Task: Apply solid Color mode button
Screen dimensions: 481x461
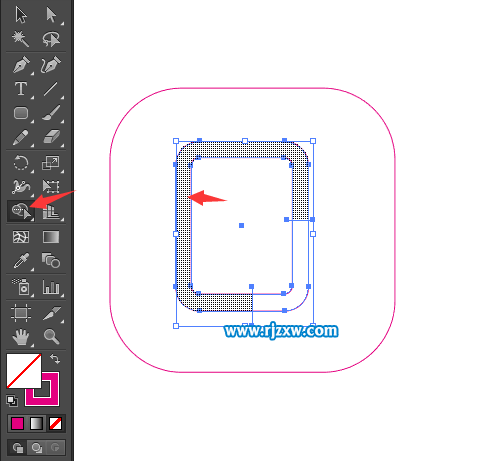Action: (x=17, y=424)
